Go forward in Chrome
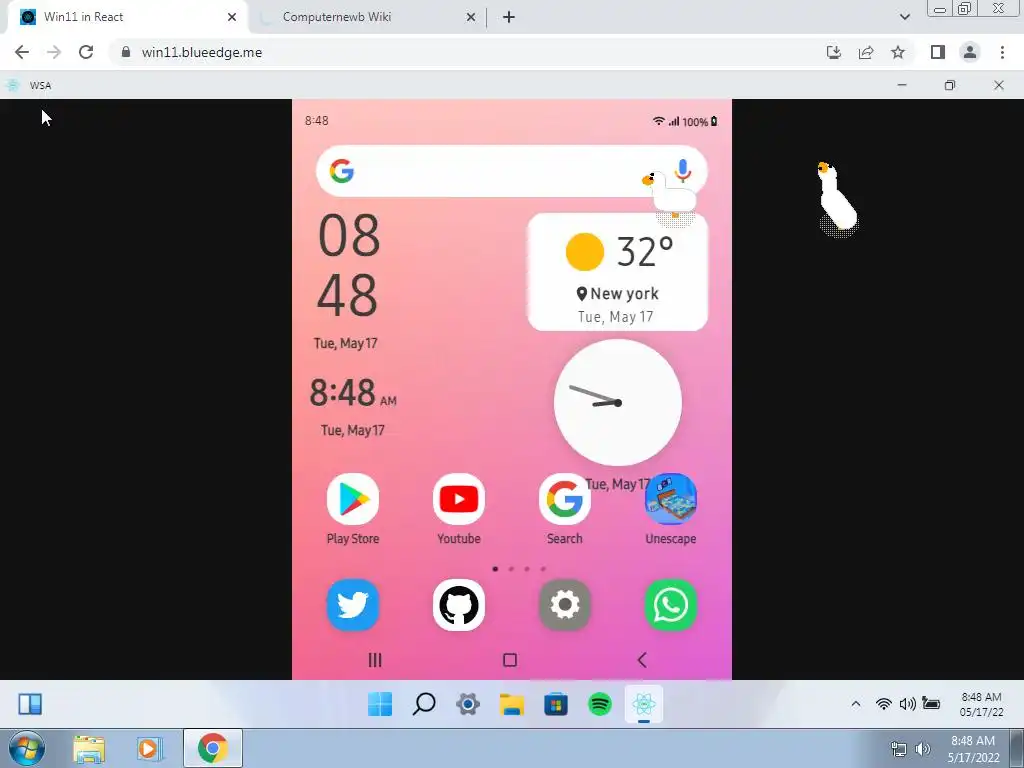The image size is (1024, 768). click(x=54, y=52)
